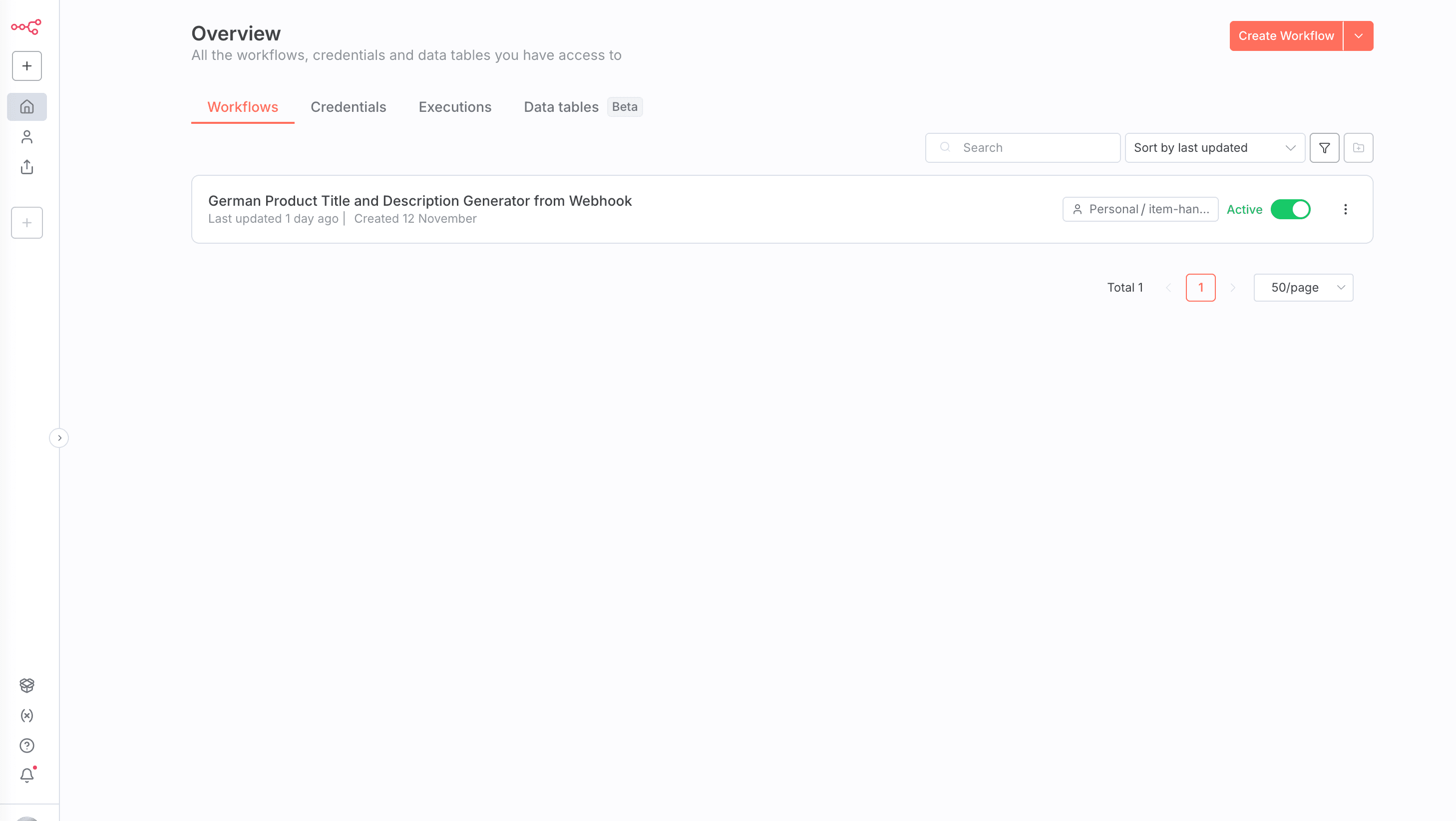
Task: Disable the Active toggle on the workflow
Action: tap(1290, 209)
